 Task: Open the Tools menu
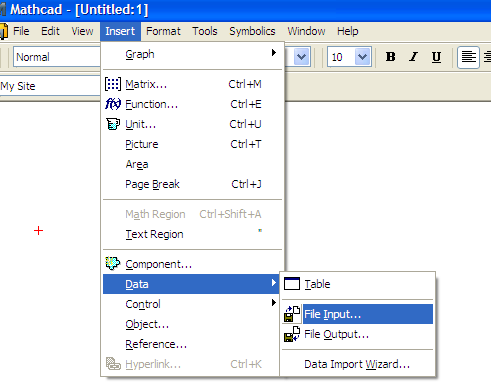[205, 31]
